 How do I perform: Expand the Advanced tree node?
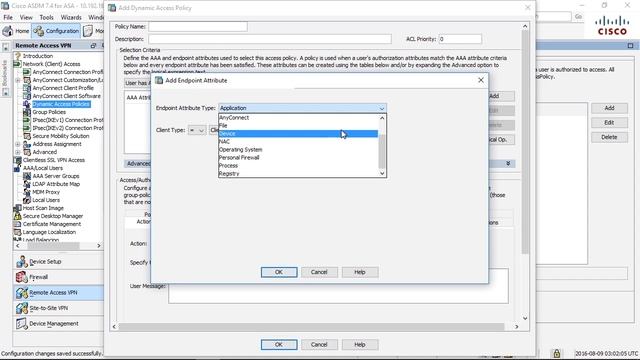coord(18,152)
